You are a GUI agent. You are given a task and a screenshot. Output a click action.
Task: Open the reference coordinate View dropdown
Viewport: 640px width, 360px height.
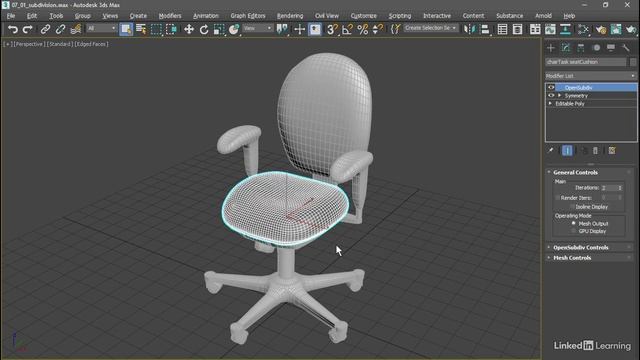(x=258, y=28)
